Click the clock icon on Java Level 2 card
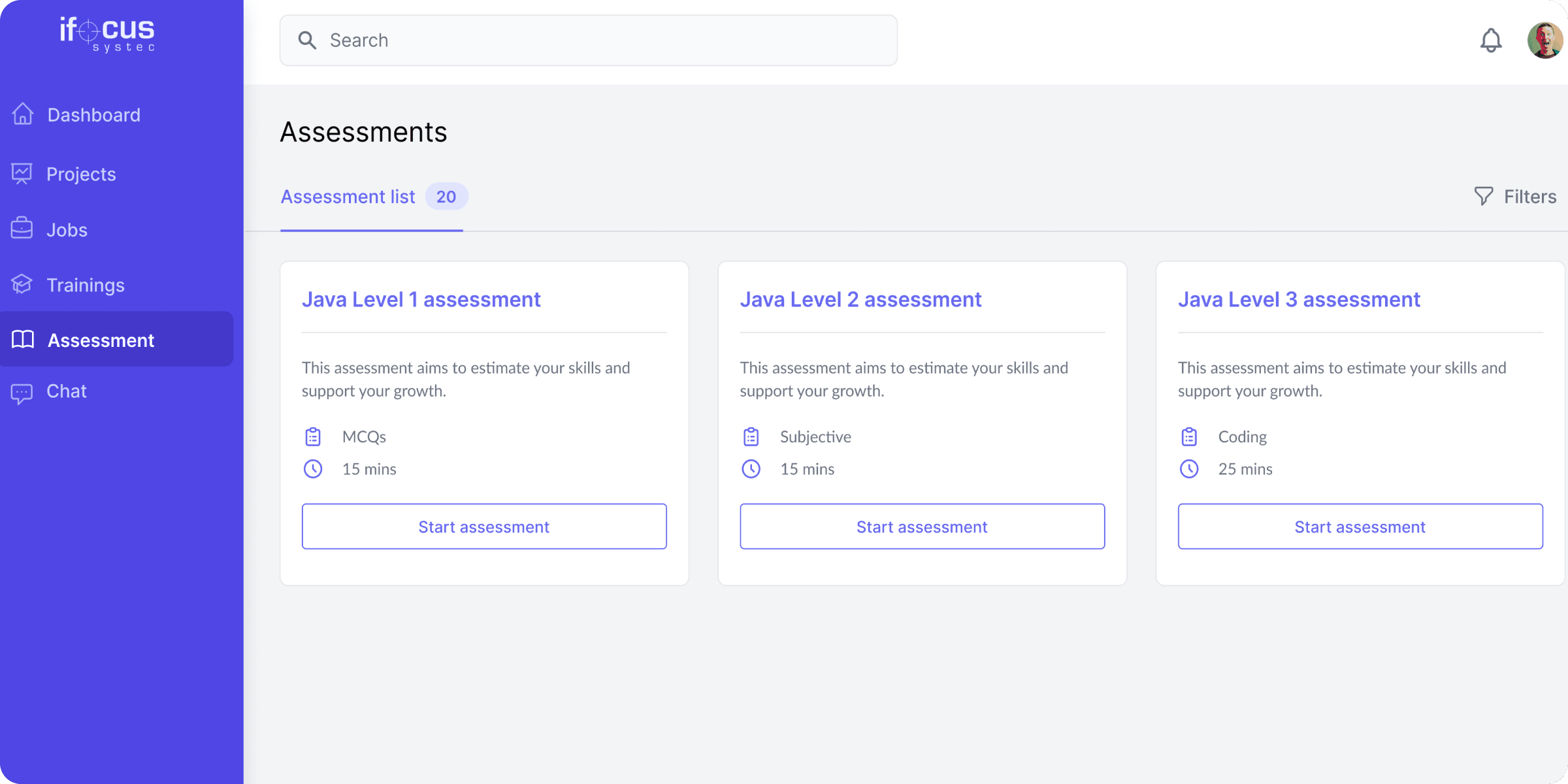Screen dimensions: 1568x784 pos(751,469)
